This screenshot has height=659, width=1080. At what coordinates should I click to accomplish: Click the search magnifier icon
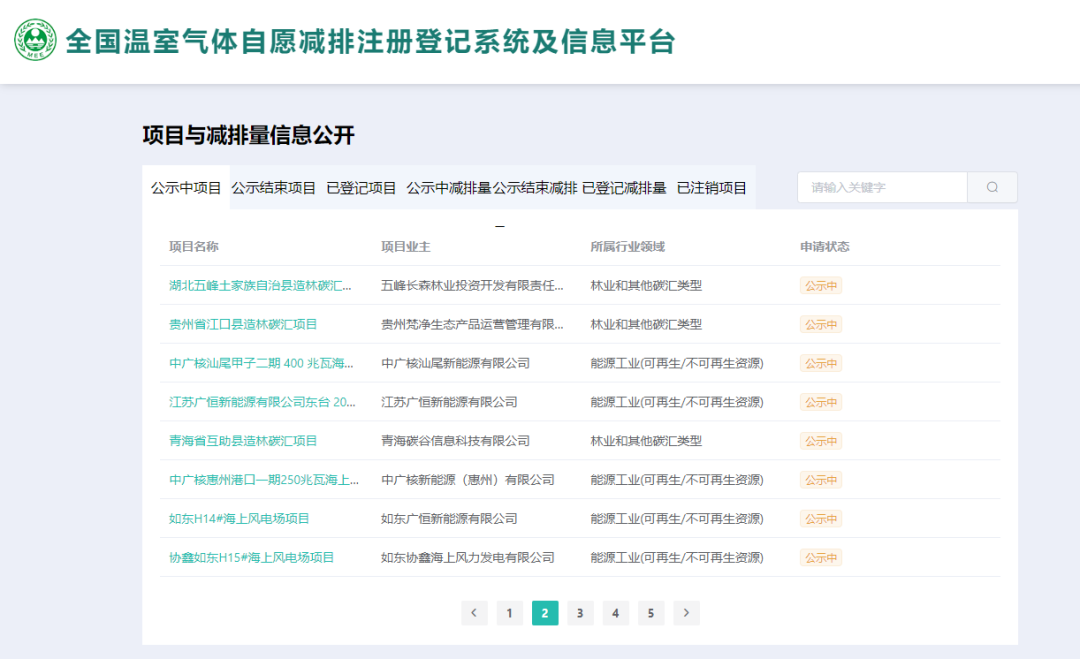pos(992,187)
